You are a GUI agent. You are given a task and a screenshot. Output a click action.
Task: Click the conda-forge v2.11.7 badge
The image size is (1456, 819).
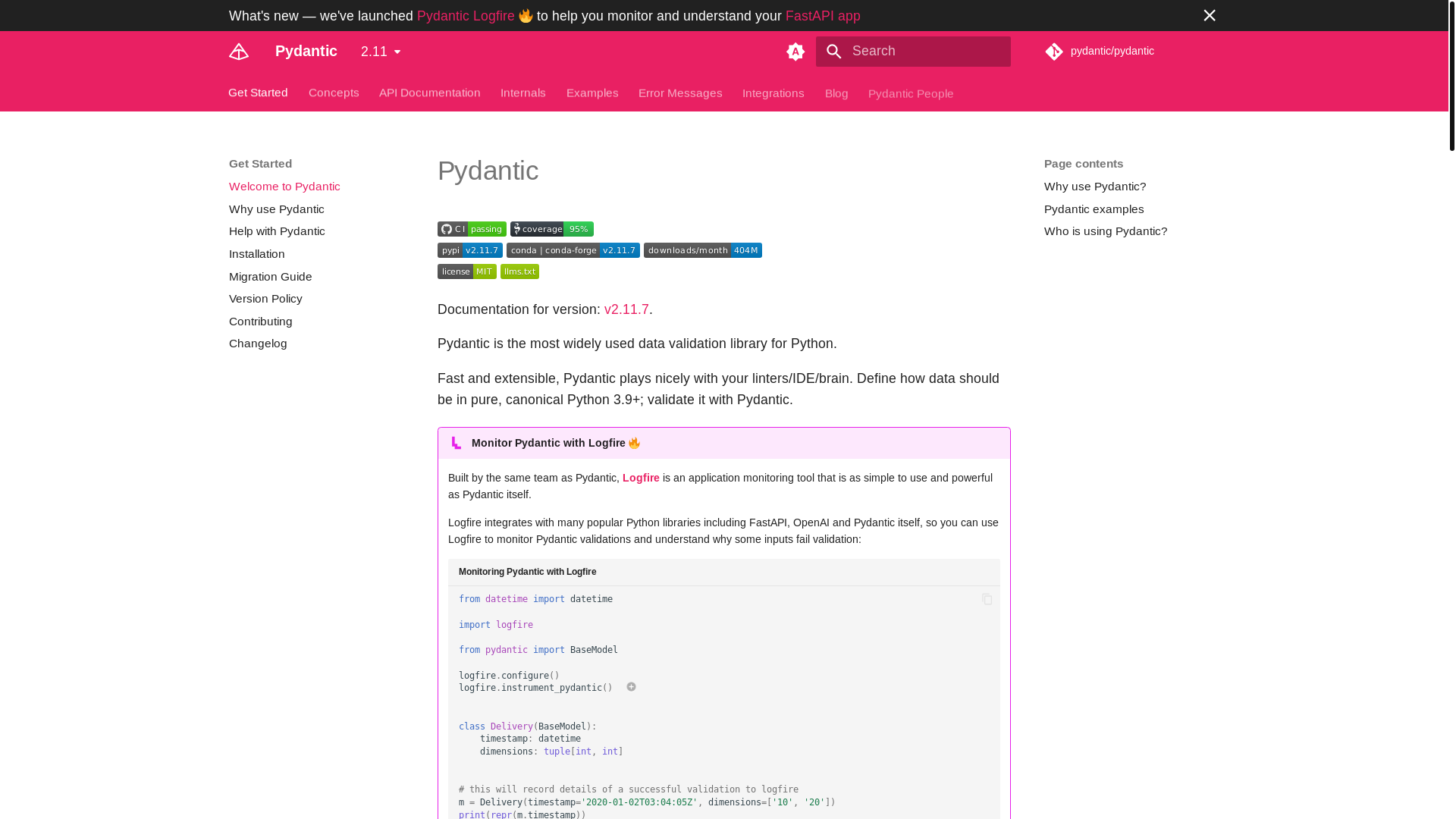point(573,250)
